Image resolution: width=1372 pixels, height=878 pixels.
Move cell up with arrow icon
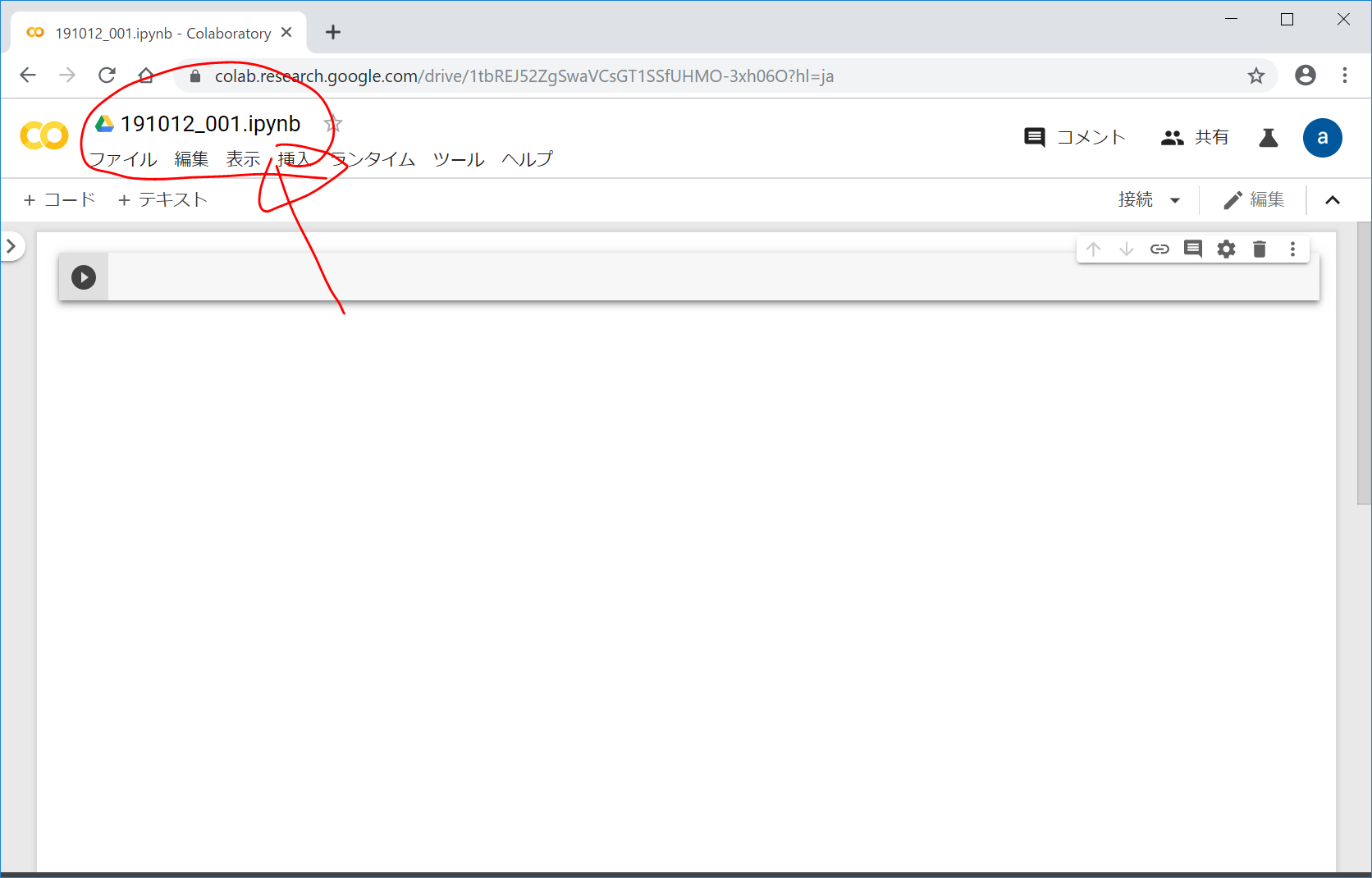[x=1093, y=249]
